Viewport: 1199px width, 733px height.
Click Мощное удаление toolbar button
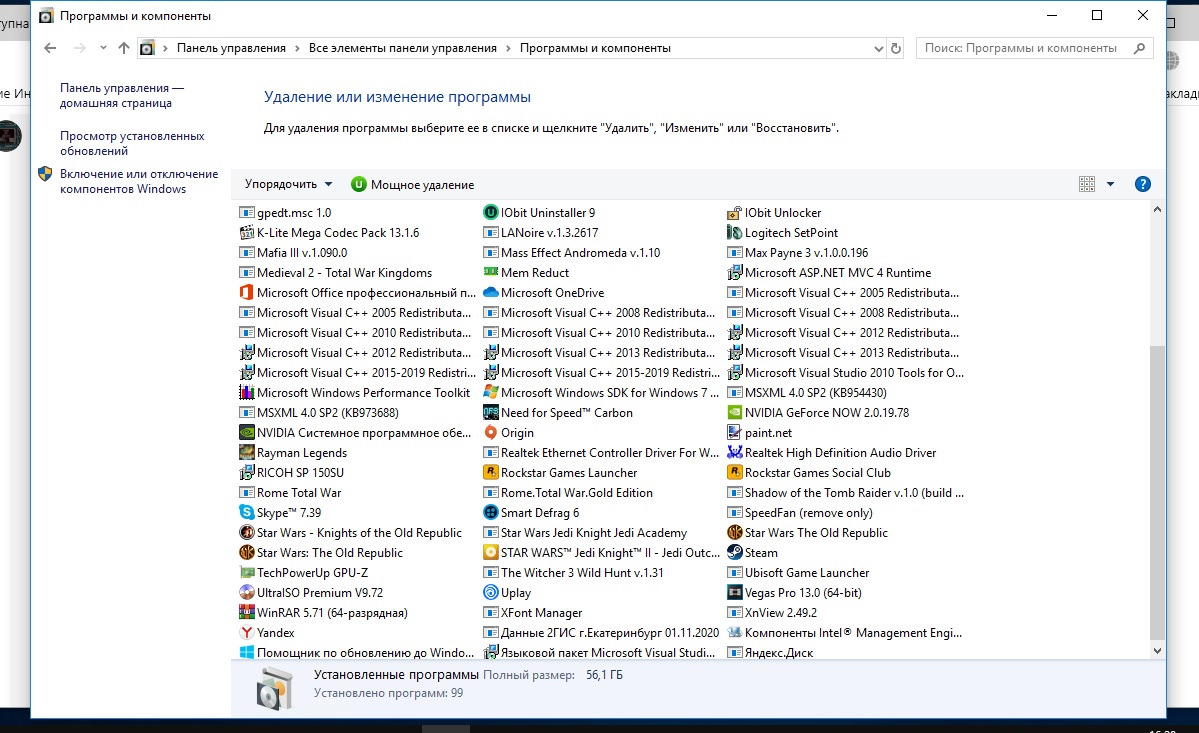(x=413, y=184)
